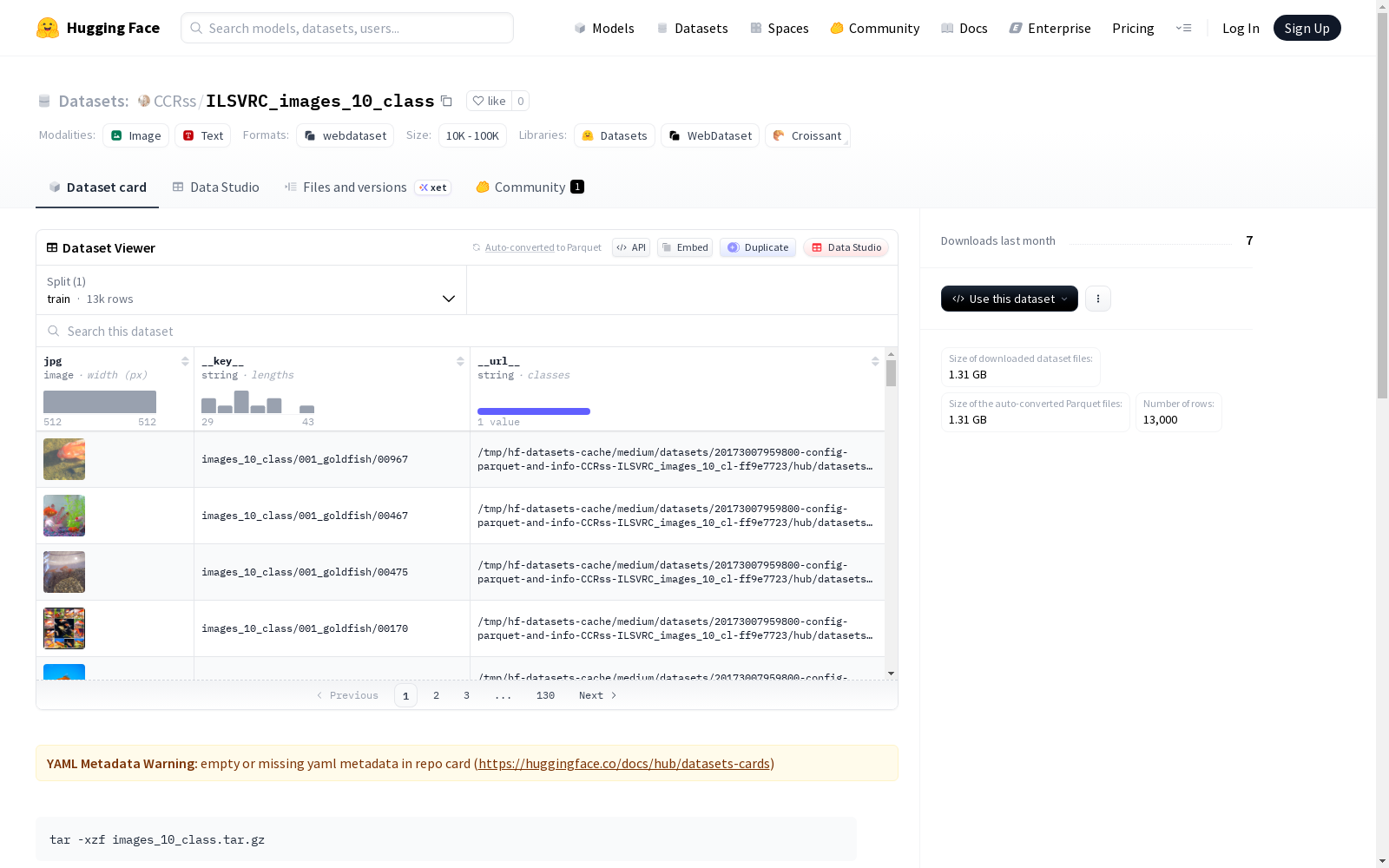Click the 10K - 100K size tag
1389x868 pixels.
[x=472, y=135]
